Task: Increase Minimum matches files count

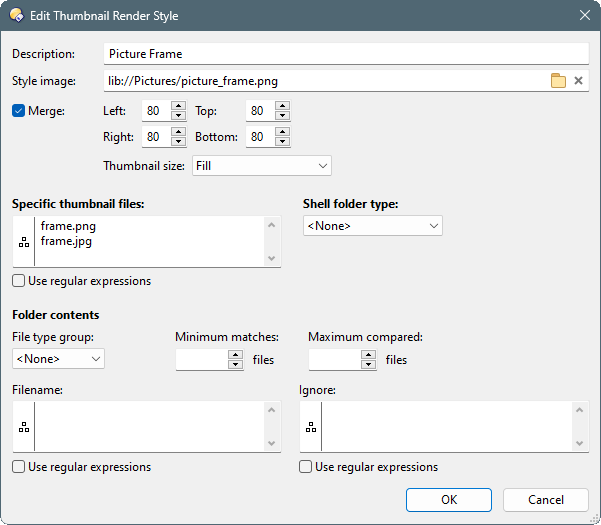Action: [235, 355]
